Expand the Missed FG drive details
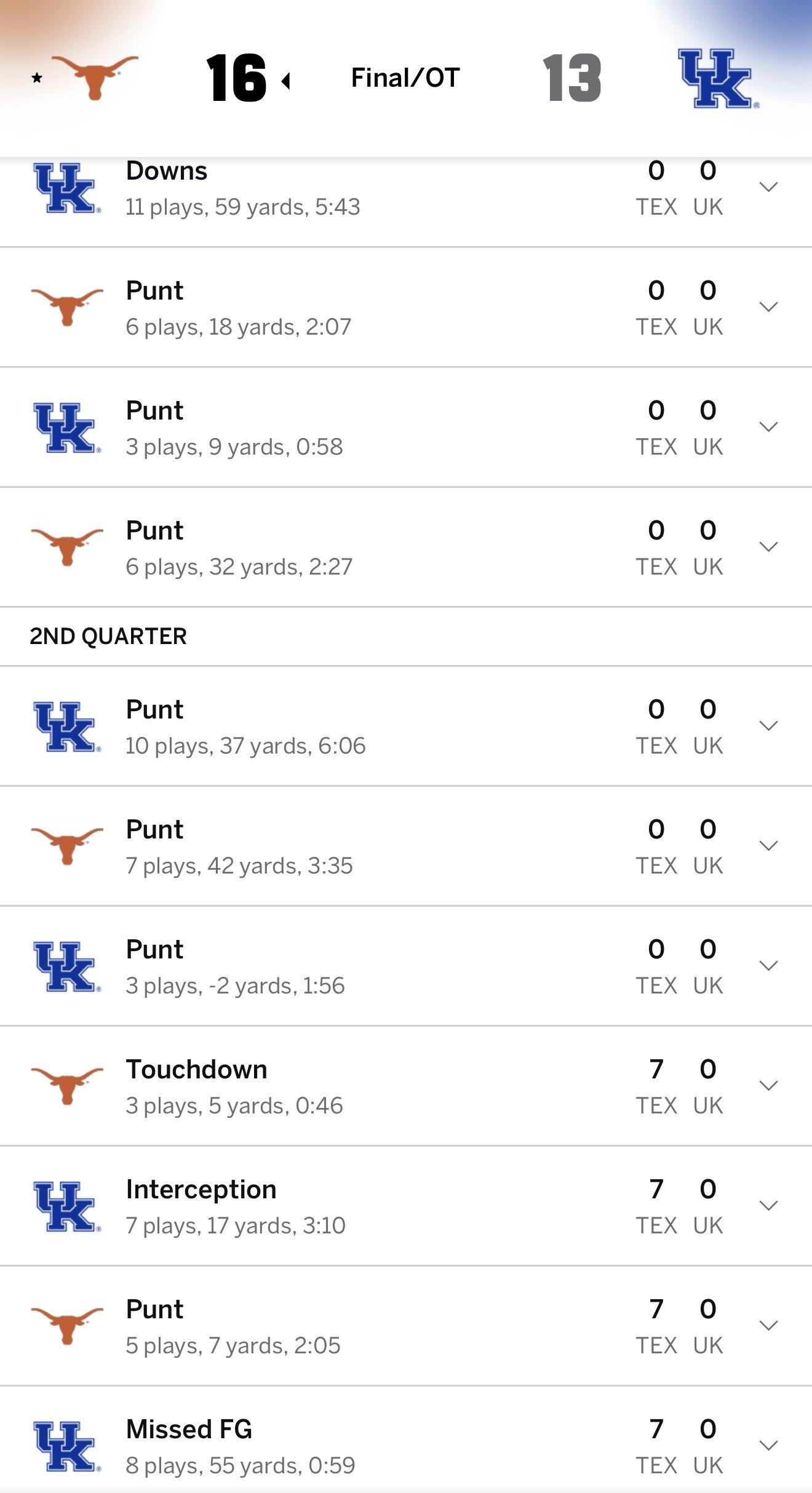Screen dimensions: 812x1493 click(x=768, y=1446)
